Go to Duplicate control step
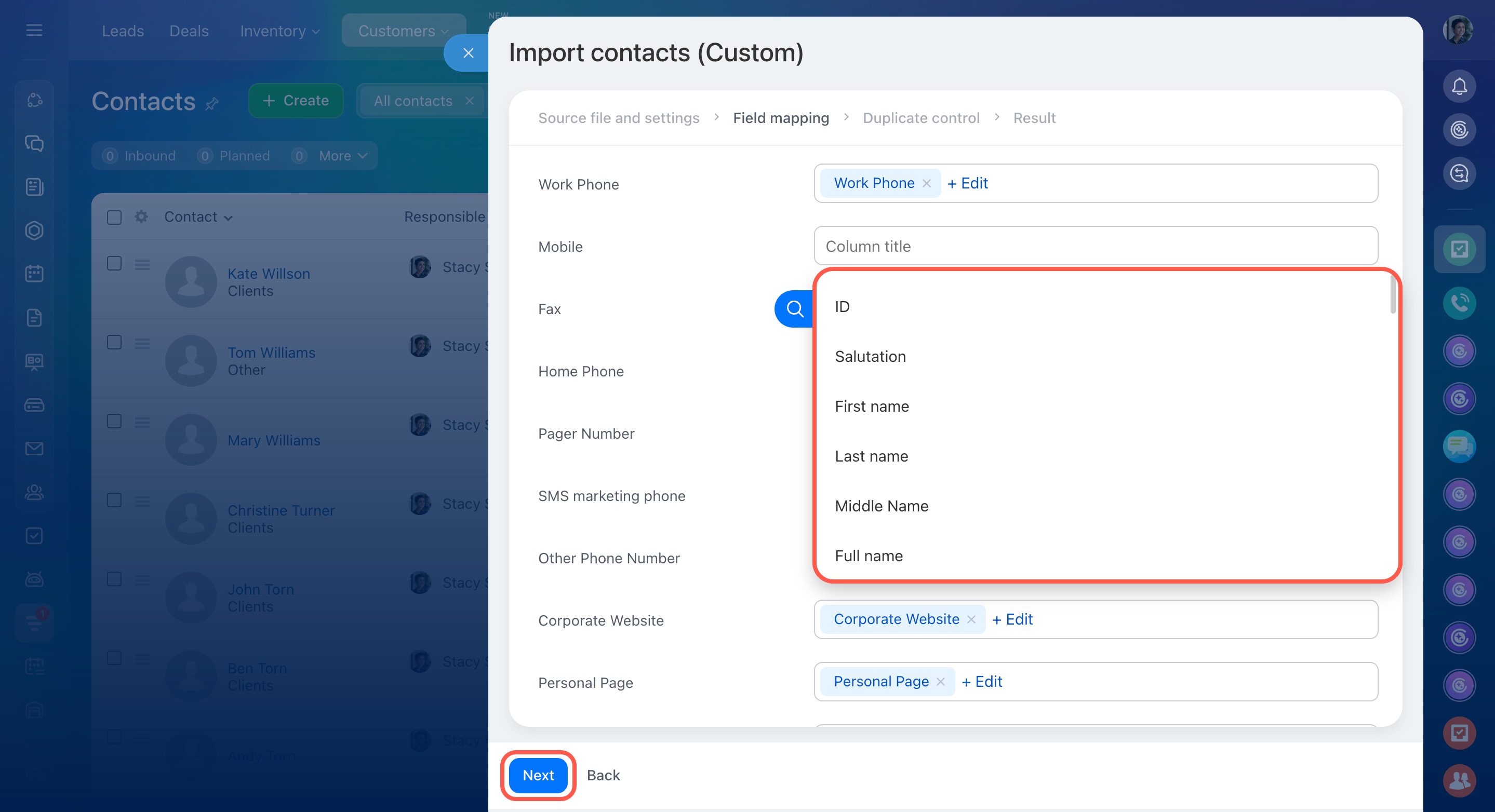The image size is (1495, 812). pos(920,118)
